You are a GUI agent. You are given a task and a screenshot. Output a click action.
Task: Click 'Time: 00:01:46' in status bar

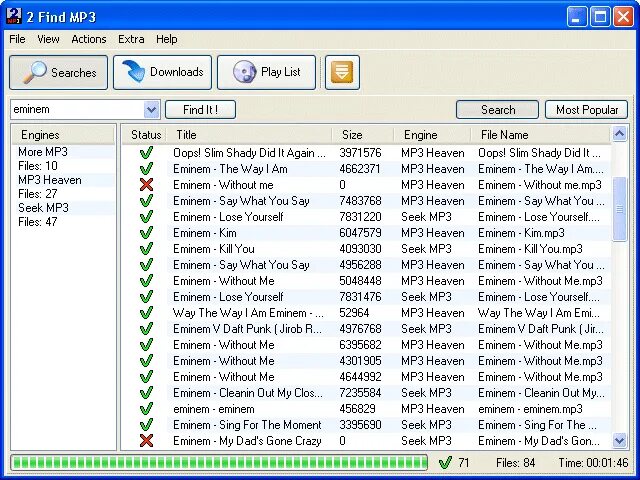[593, 463]
